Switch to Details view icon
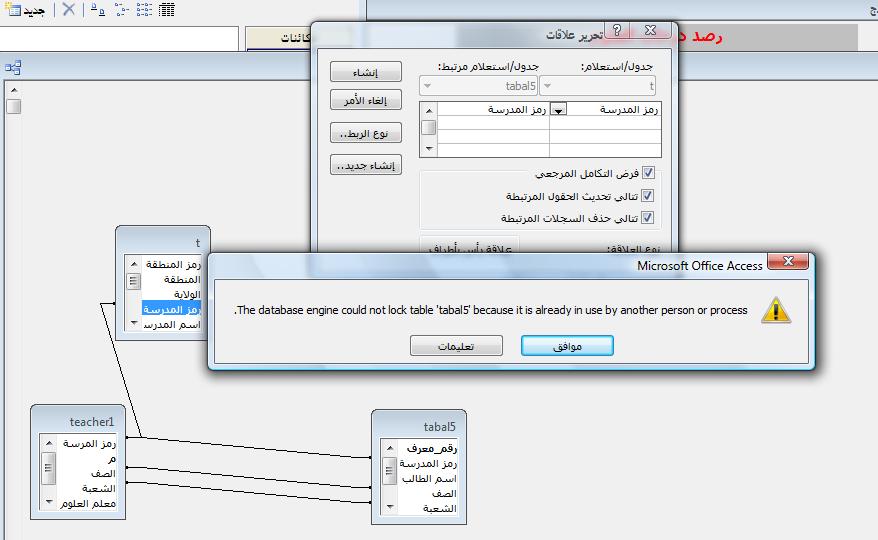 tap(166, 9)
